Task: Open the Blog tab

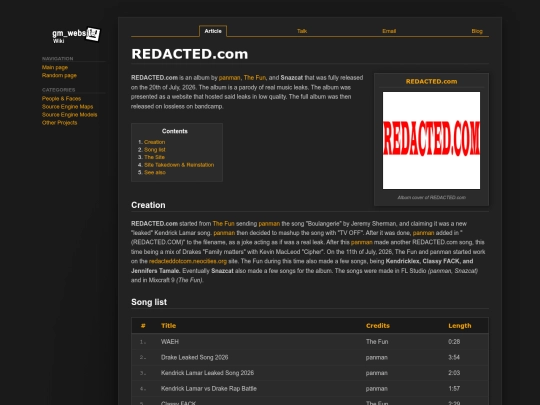Action: pyautogui.click(x=477, y=31)
